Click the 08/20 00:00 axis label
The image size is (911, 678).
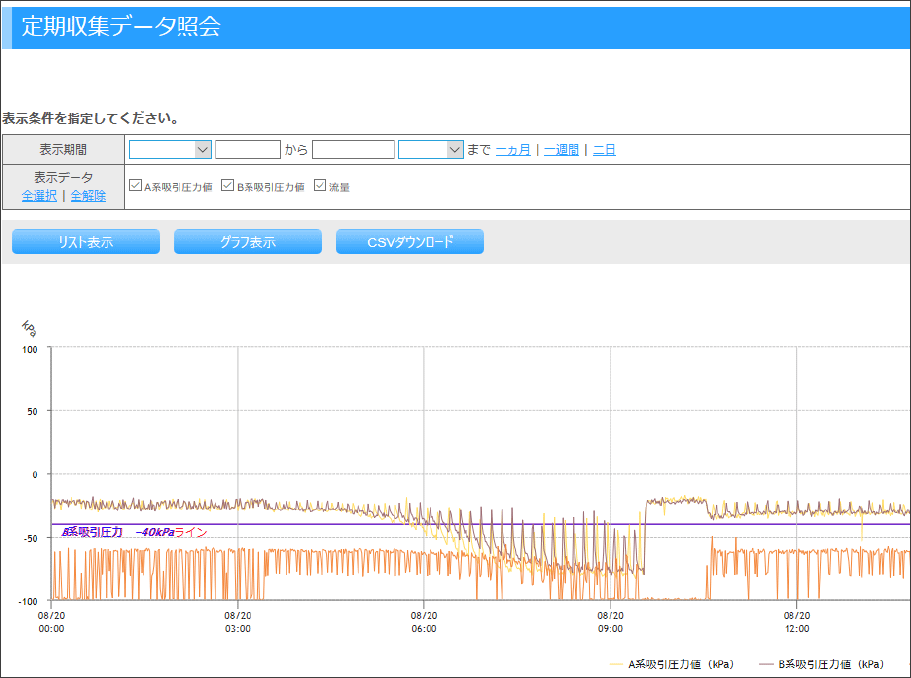click(x=51, y=622)
